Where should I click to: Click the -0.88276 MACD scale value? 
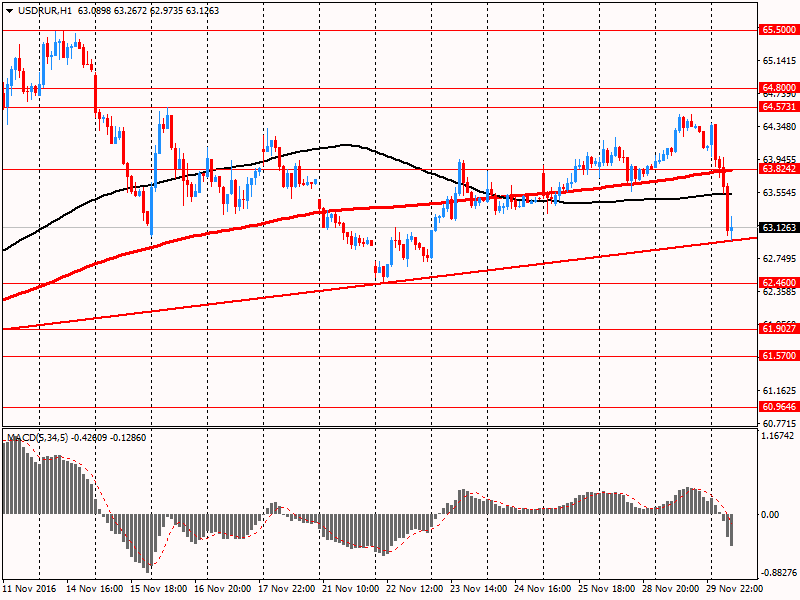778,573
